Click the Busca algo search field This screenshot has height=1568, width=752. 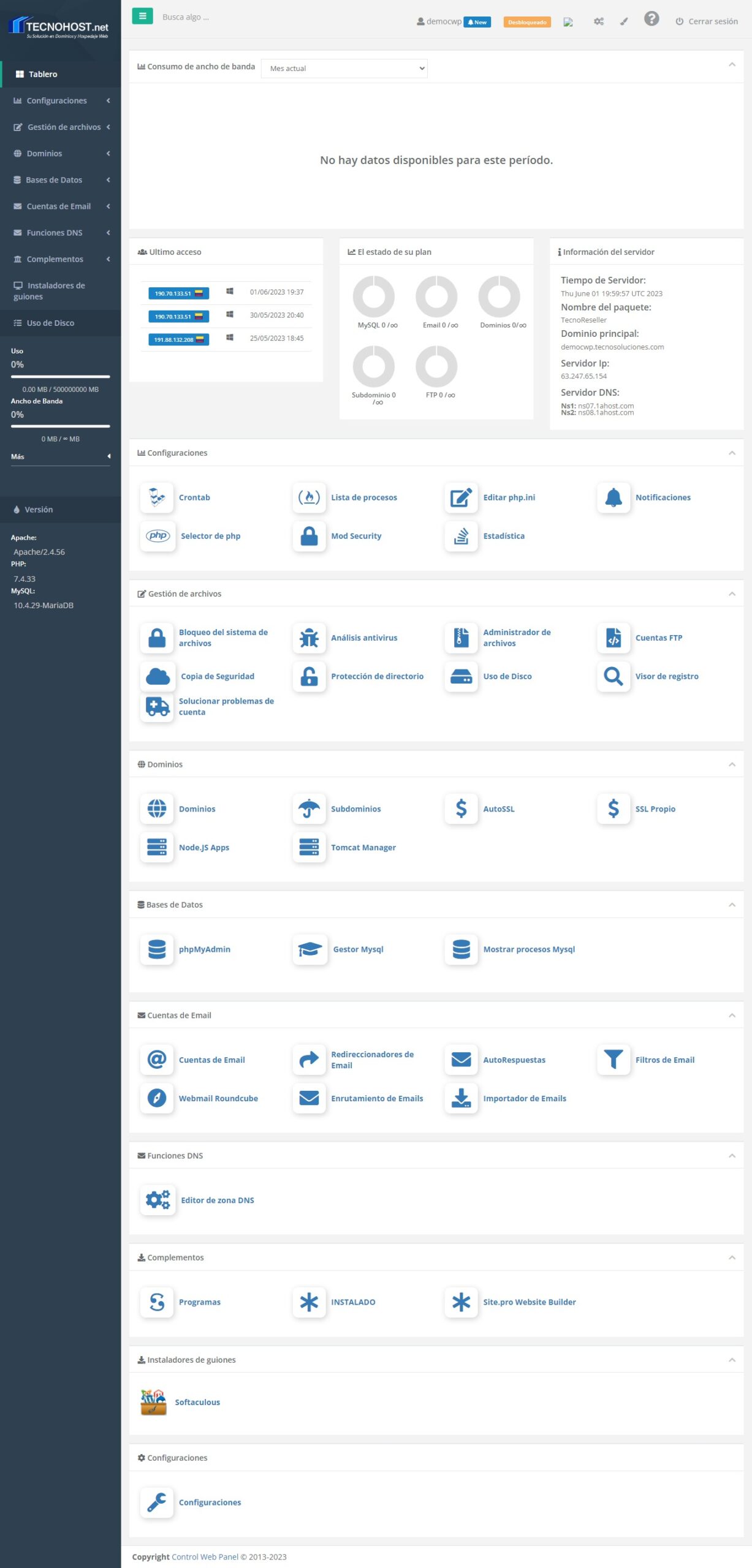[x=245, y=17]
